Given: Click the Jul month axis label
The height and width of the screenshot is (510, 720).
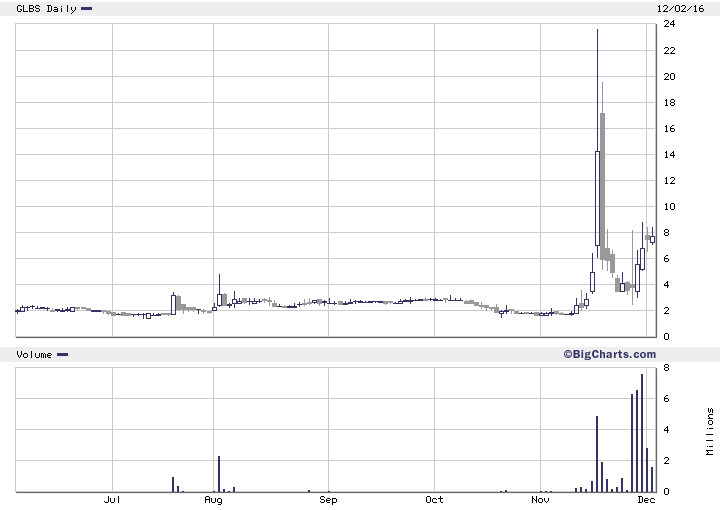Looking at the screenshot, I should pyautogui.click(x=112, y=500).
